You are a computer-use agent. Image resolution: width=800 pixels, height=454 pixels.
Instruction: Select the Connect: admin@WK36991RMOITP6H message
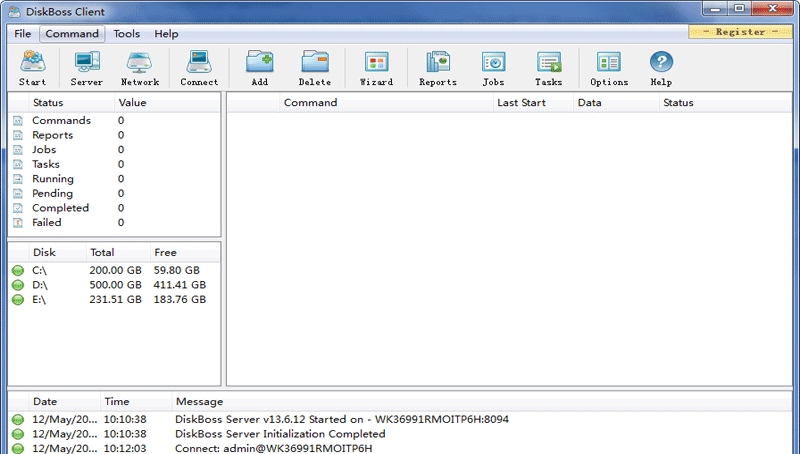point(273,448)
